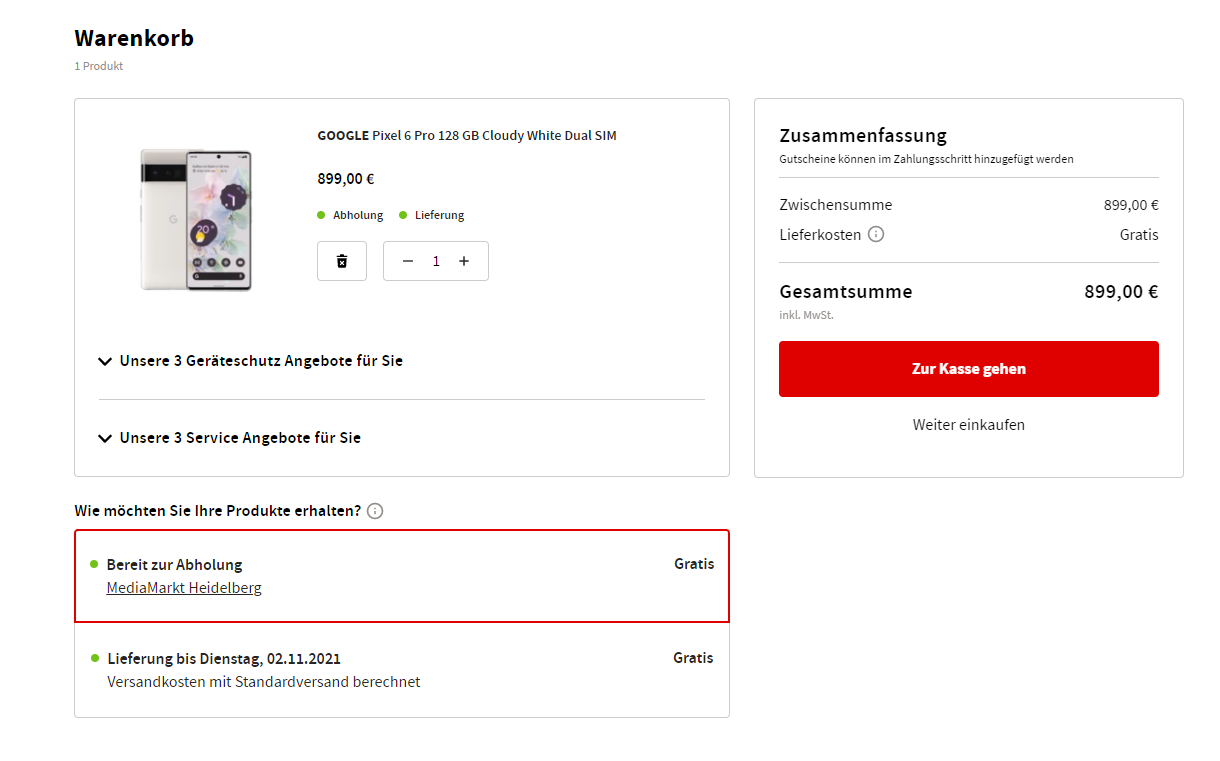This screenshot has height=761, width=1220.
Task: Delete item with the trash icon
Action: (342, 261)
